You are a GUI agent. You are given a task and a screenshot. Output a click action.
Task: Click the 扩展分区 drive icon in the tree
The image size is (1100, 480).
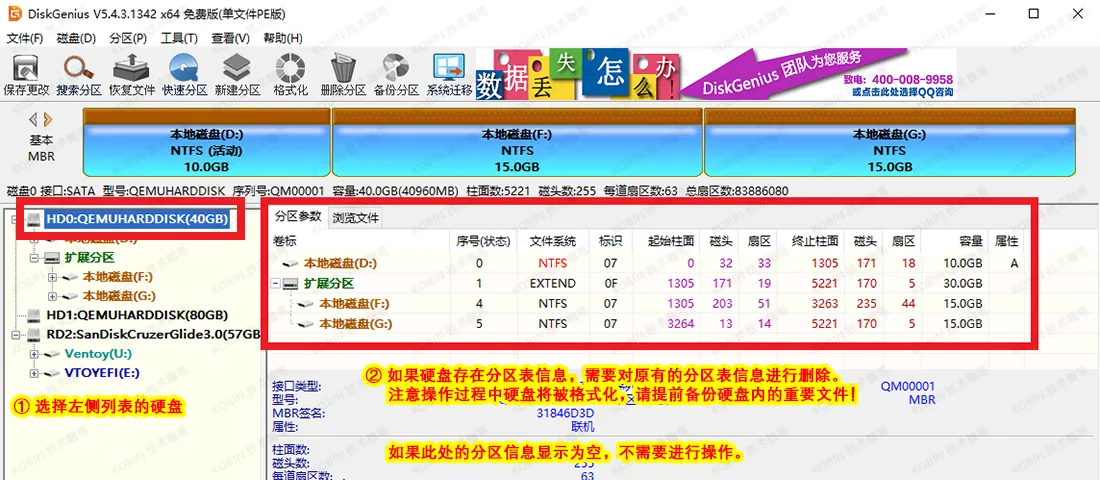[x=51, y=258]
